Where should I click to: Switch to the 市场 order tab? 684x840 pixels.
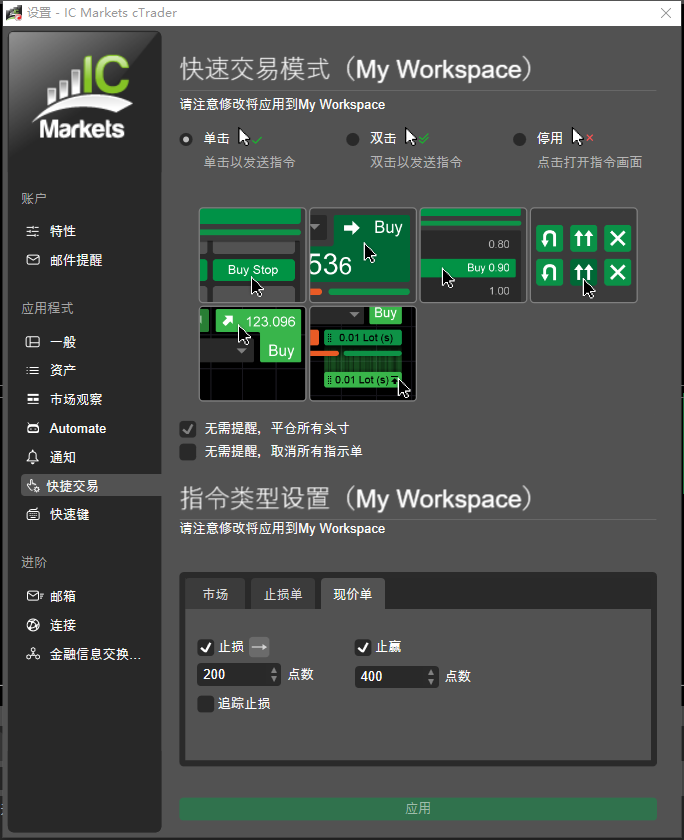[215, 594]
